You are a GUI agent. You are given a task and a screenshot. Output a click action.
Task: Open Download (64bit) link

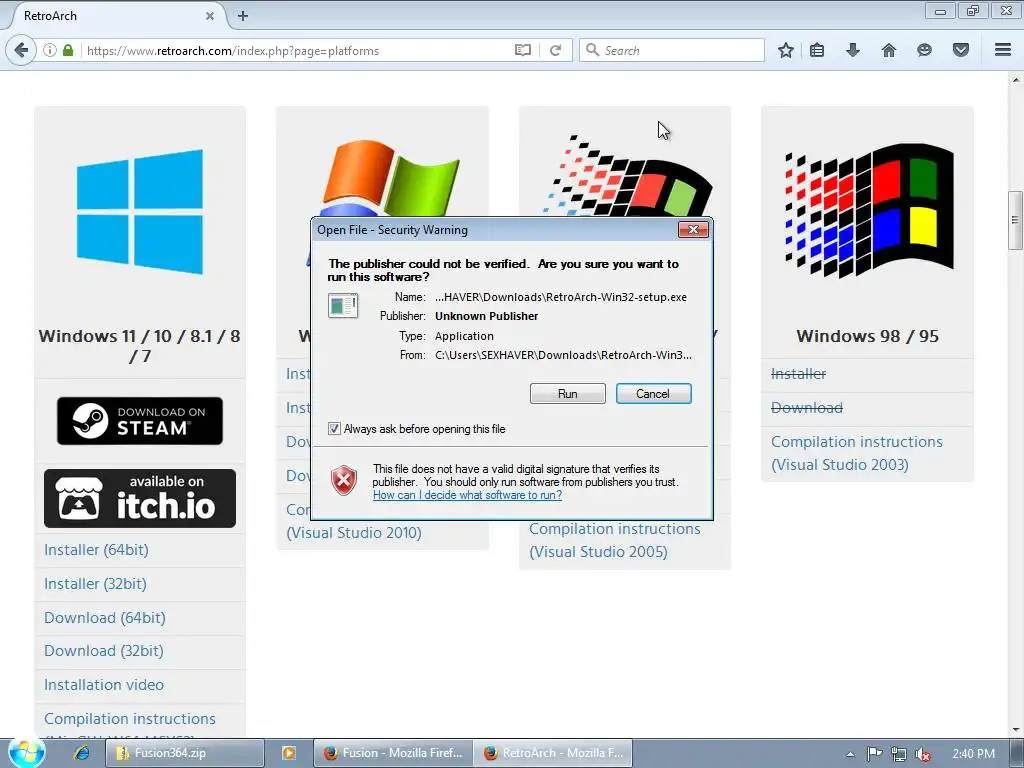point(104,618)
